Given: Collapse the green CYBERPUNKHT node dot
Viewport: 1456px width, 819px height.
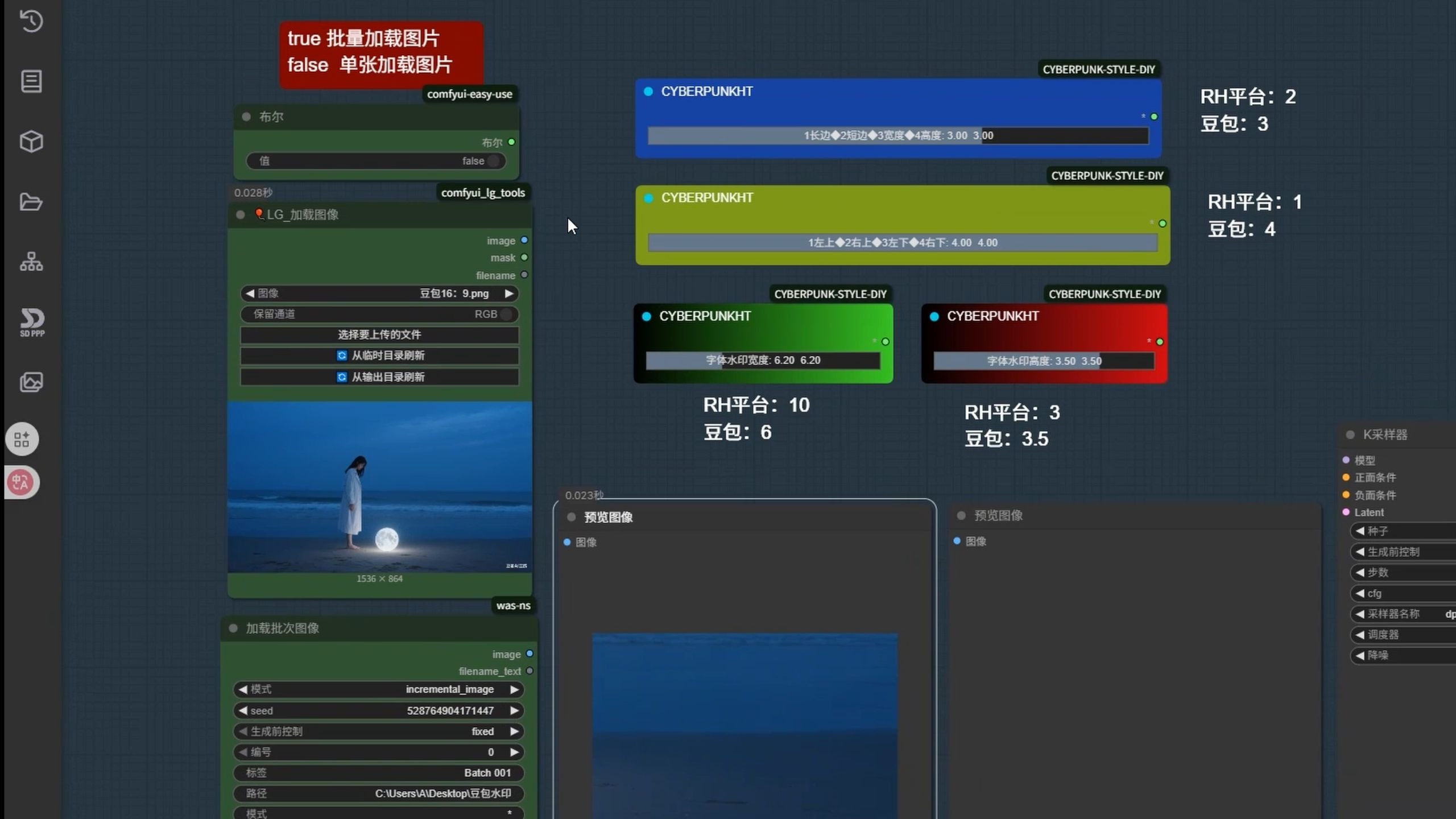Looking at the screenshot, I should pos(646,316).
